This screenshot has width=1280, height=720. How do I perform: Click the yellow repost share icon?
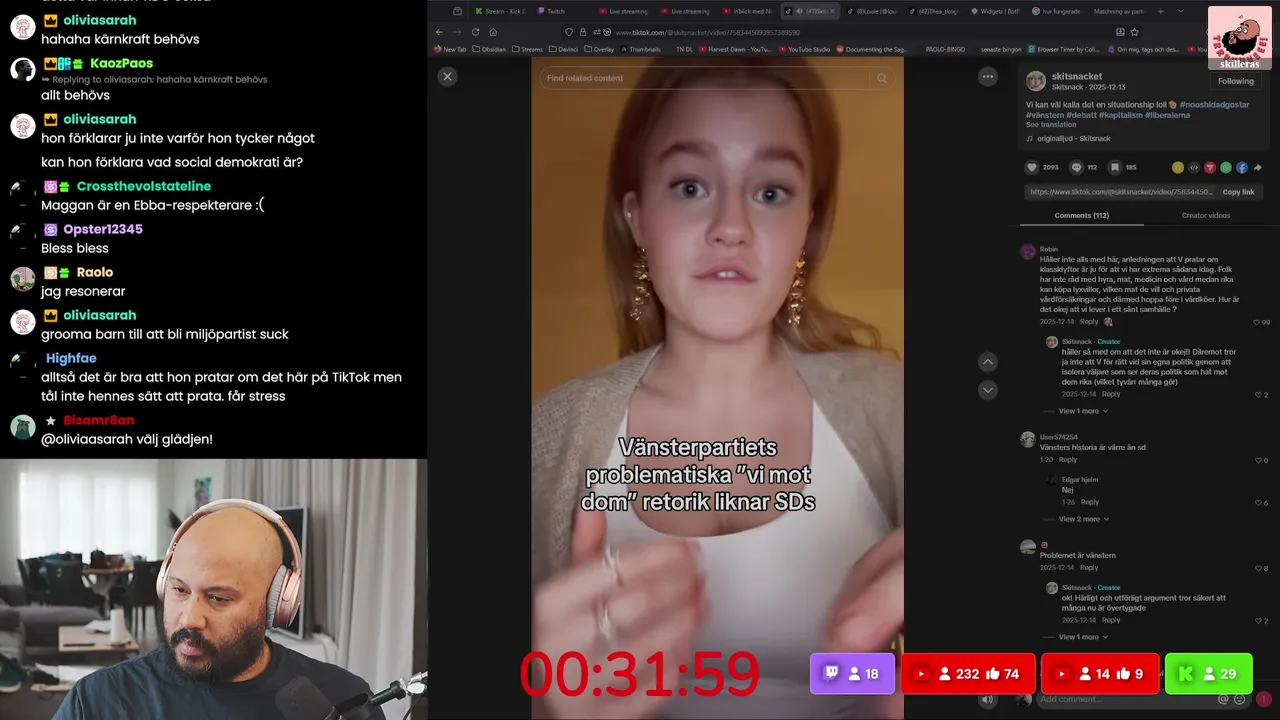pyautogui.click(x=1178, y=167)
